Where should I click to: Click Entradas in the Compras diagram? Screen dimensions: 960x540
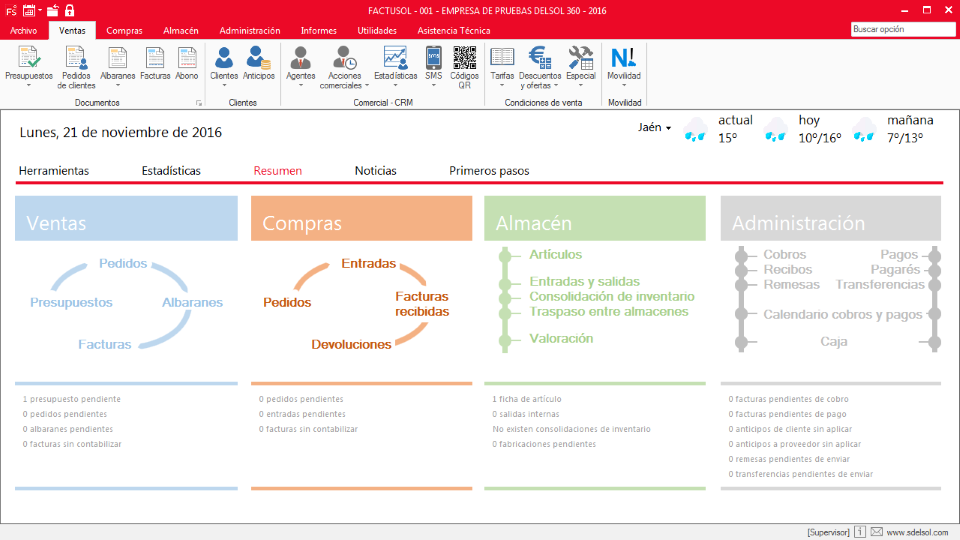pyautogui.click(x=369, y=263)
